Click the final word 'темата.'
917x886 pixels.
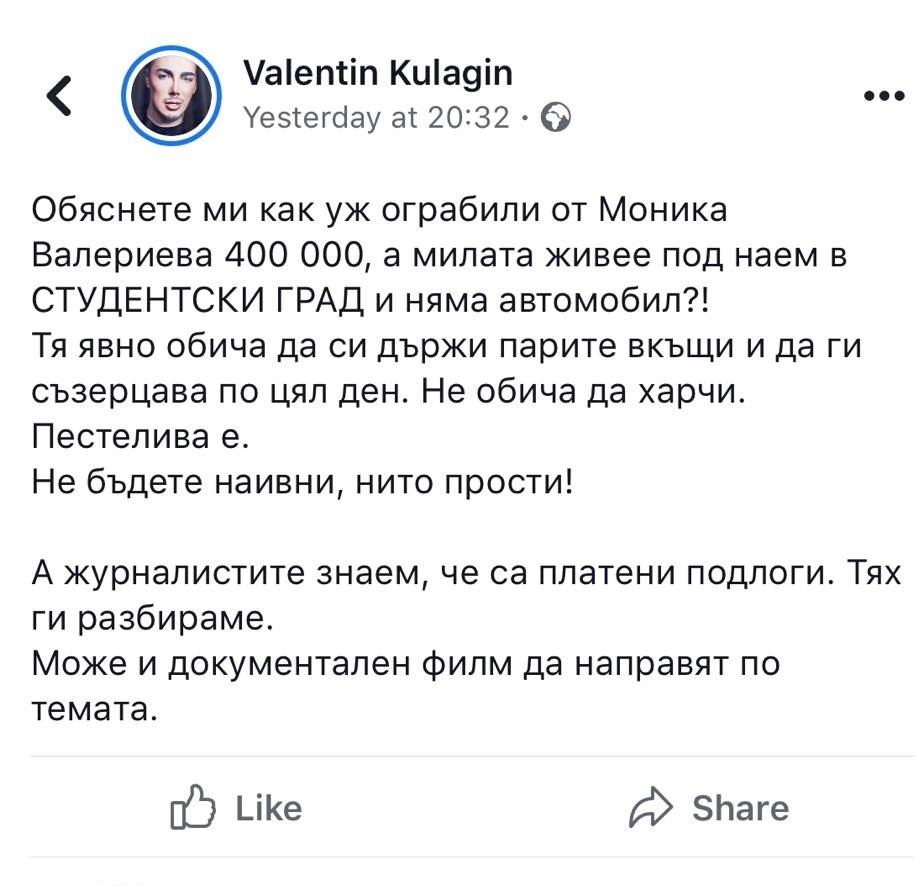pos(95,709)
